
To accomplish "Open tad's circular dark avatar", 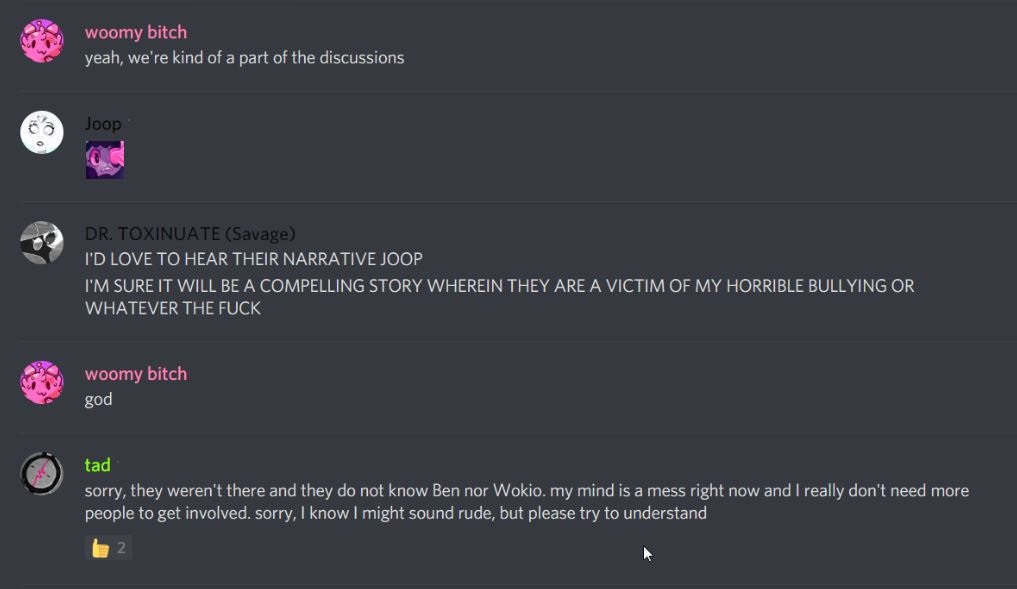I will 42,474.
